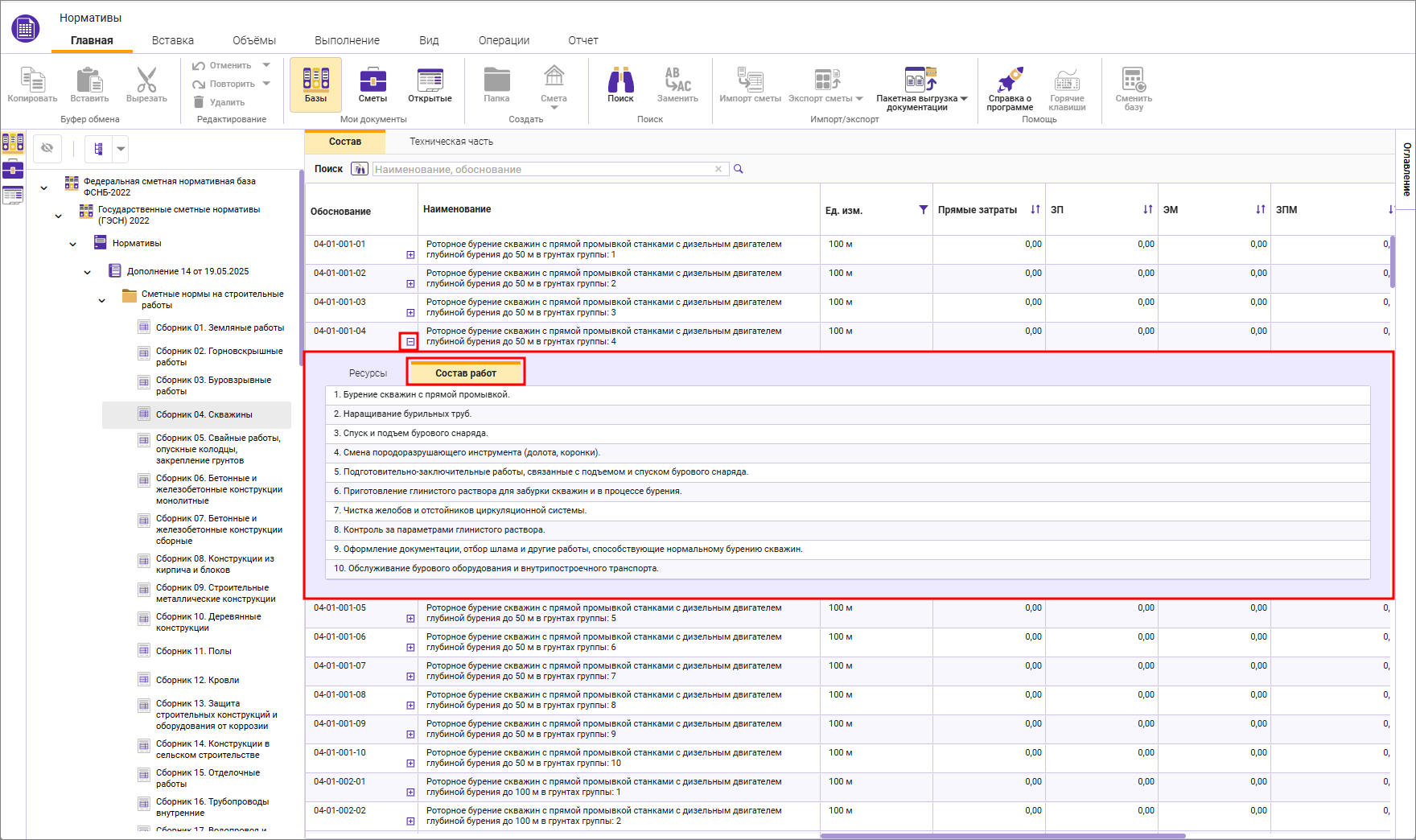This screenshot has width=1416, height=840.
Task: Switch to the Ресурсы sub-tab
Action: [x=368, y=373]
